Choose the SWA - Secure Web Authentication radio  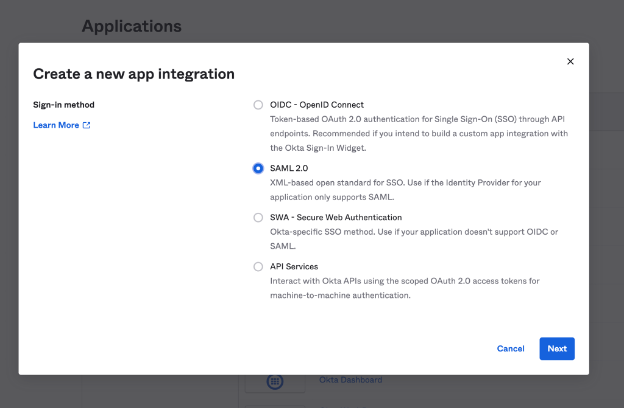[259, 217]
